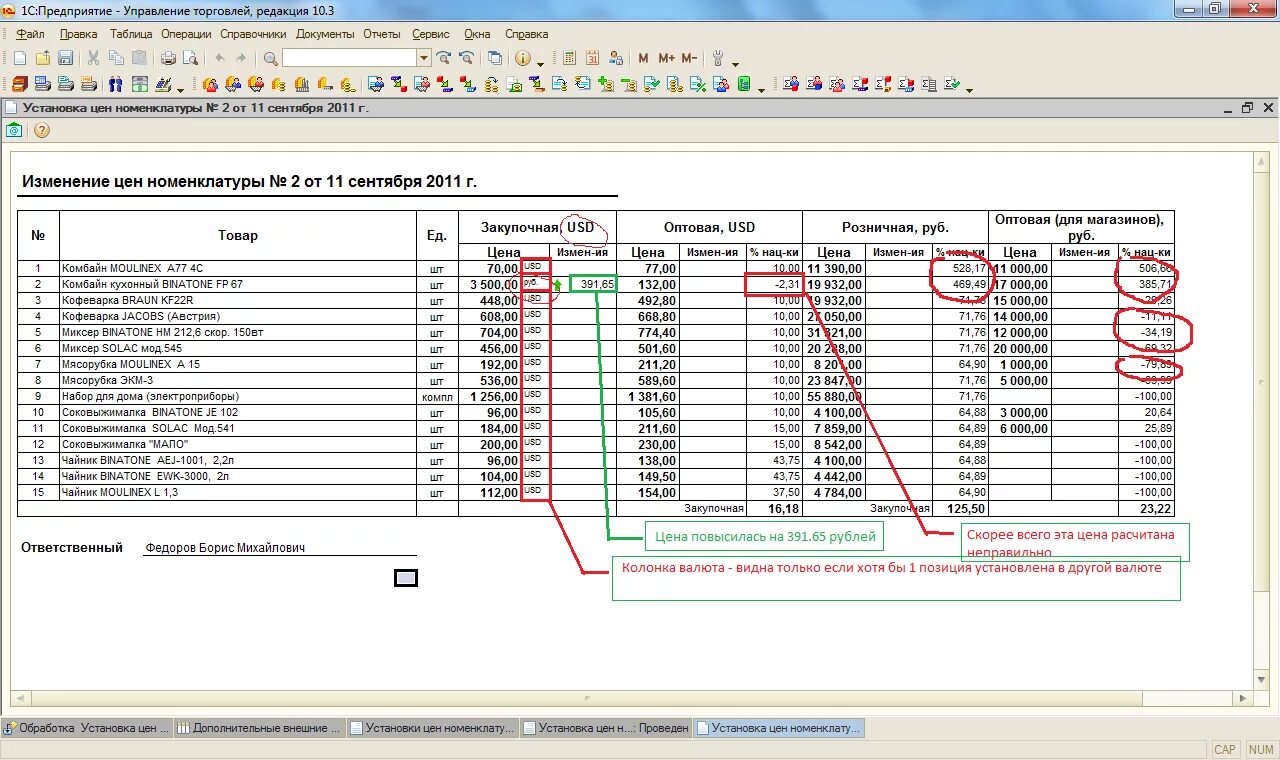Open the calendar icon
1280x760 pixels.
click(593, 58)
